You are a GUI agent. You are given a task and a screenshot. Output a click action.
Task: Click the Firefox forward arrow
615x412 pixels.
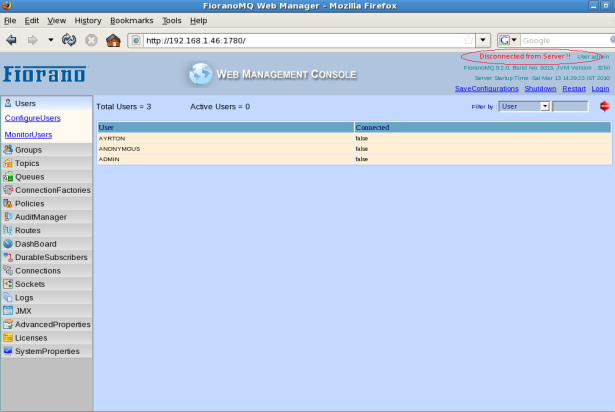point(32,40)
